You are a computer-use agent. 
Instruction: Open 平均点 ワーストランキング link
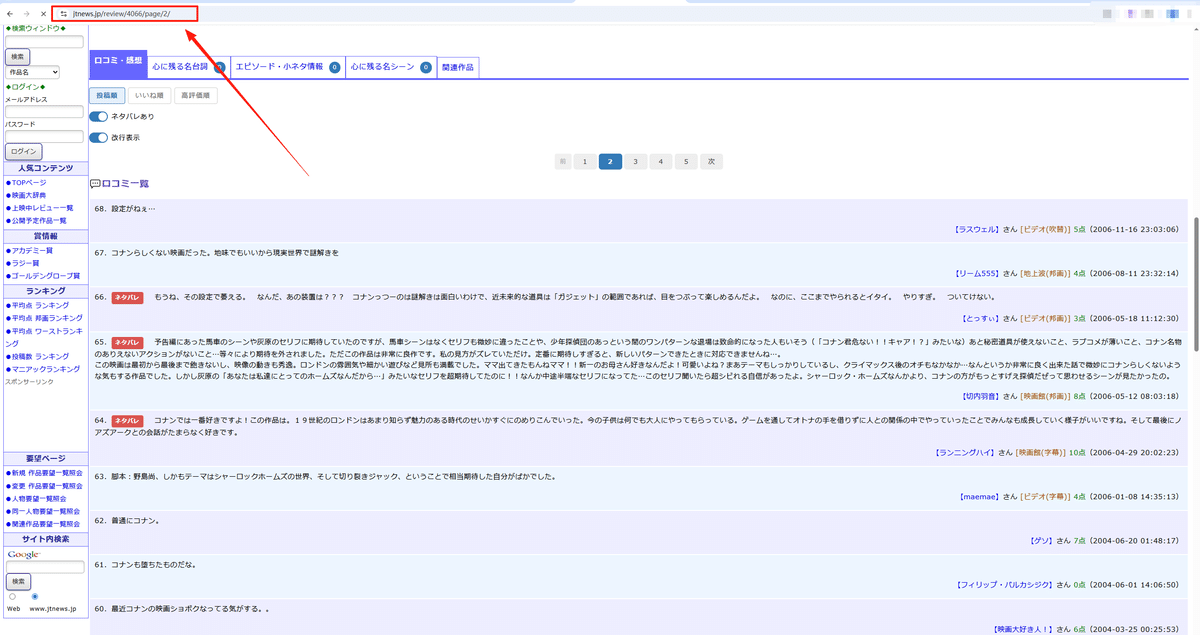pyautogui.click(x=44, y=336)
